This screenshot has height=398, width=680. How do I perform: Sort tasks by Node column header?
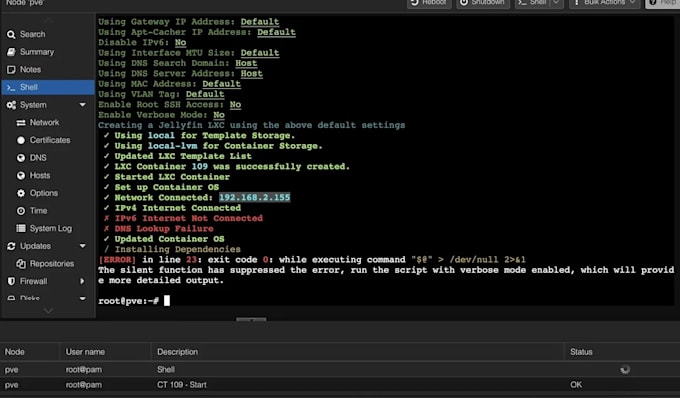29,352
